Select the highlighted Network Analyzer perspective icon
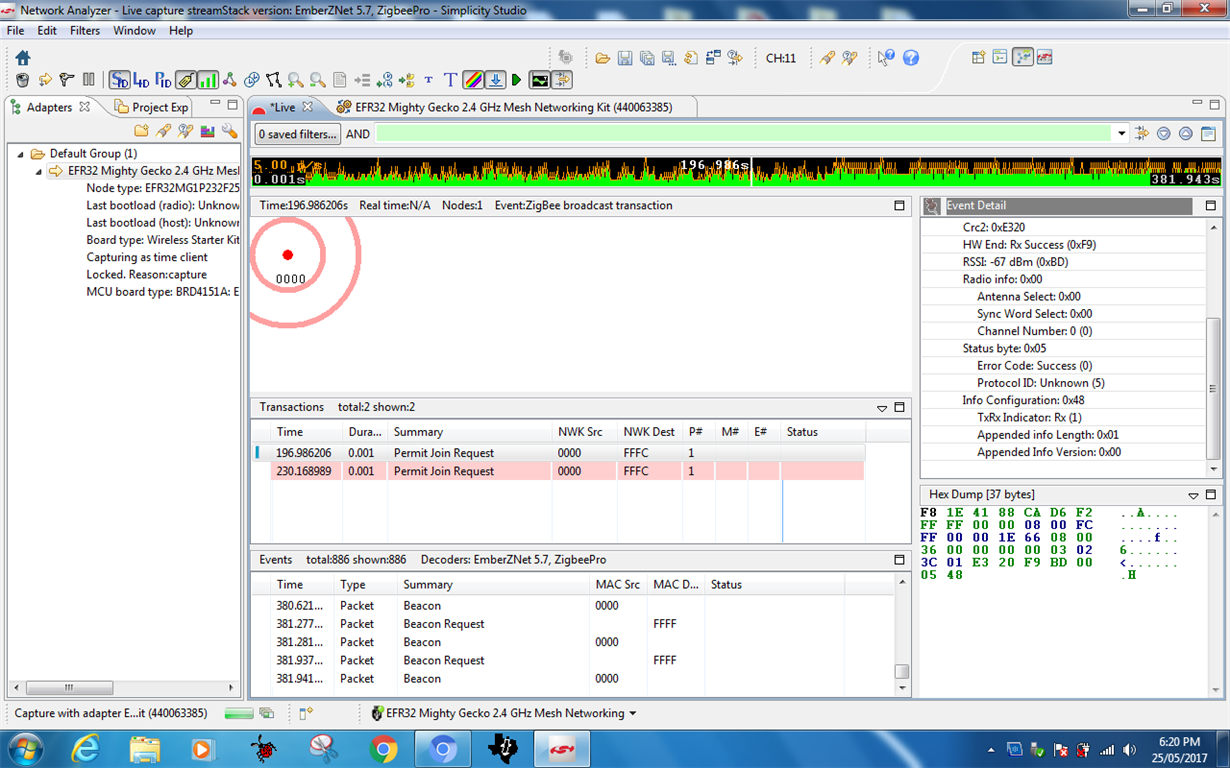 [1022, 57]
